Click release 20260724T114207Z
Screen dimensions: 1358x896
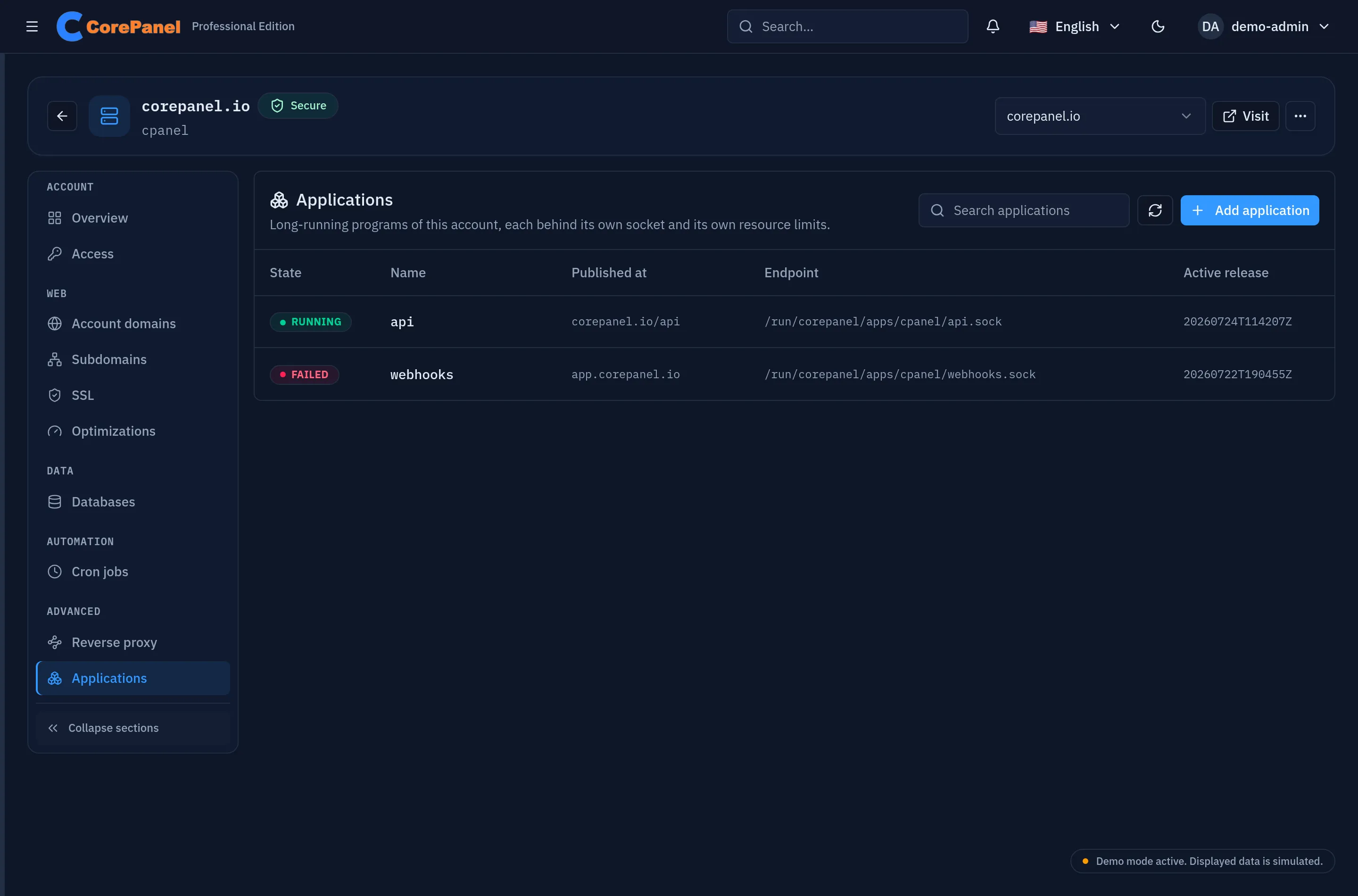click(1237, 322)
